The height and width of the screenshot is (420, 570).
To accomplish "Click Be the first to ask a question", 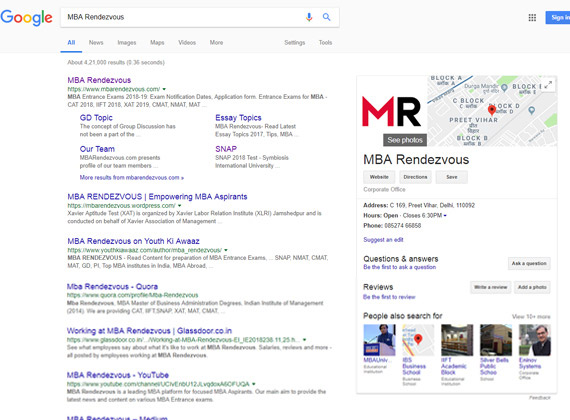I will 400,267.
